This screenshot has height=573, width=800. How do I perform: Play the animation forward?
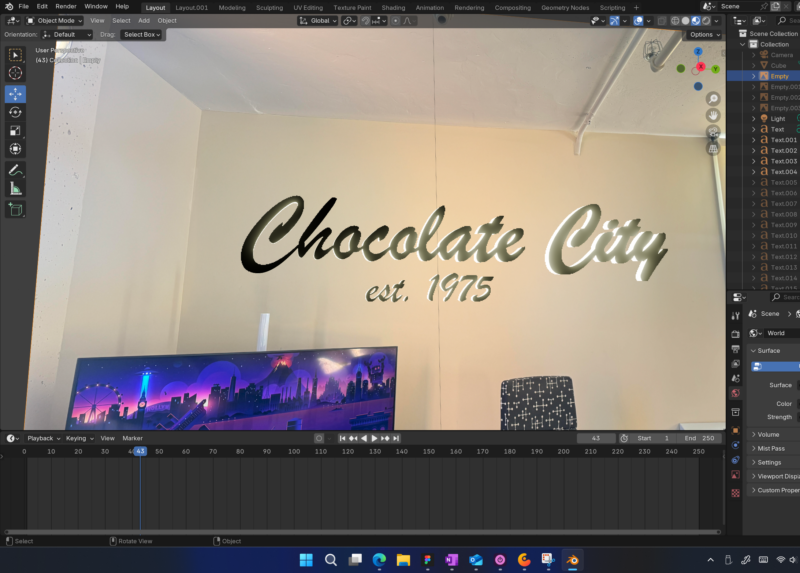click(x=374, y=438)
